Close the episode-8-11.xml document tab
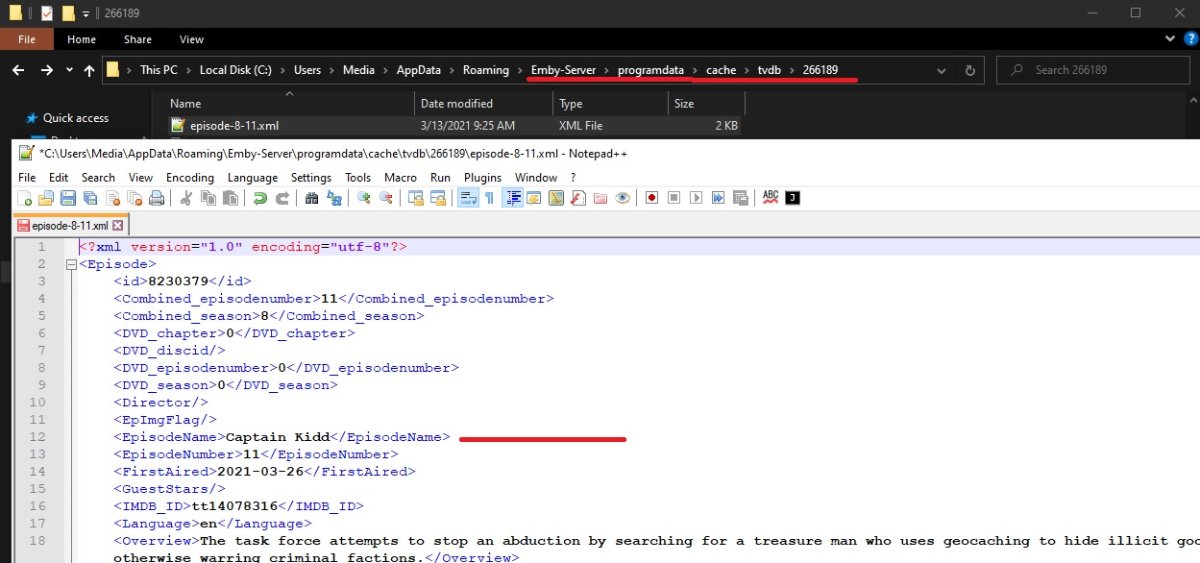The height and width of the screenshot is (563, 1200). (118, 226)
